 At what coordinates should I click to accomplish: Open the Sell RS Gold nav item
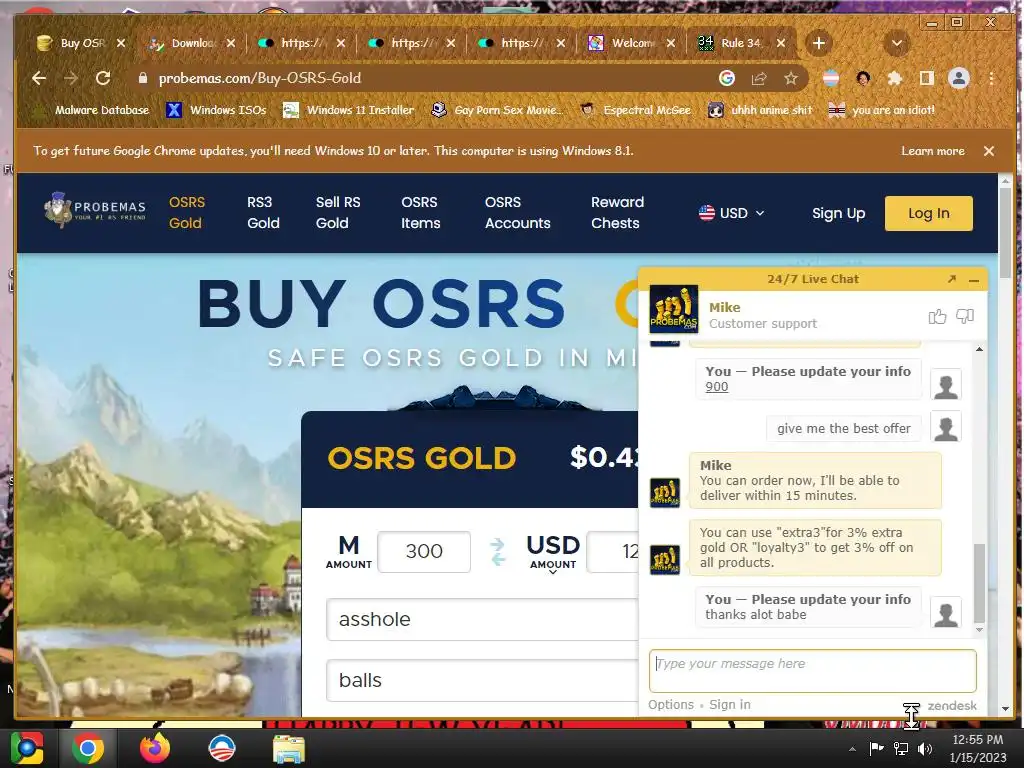pyautogui.click(x=338, y=213)
